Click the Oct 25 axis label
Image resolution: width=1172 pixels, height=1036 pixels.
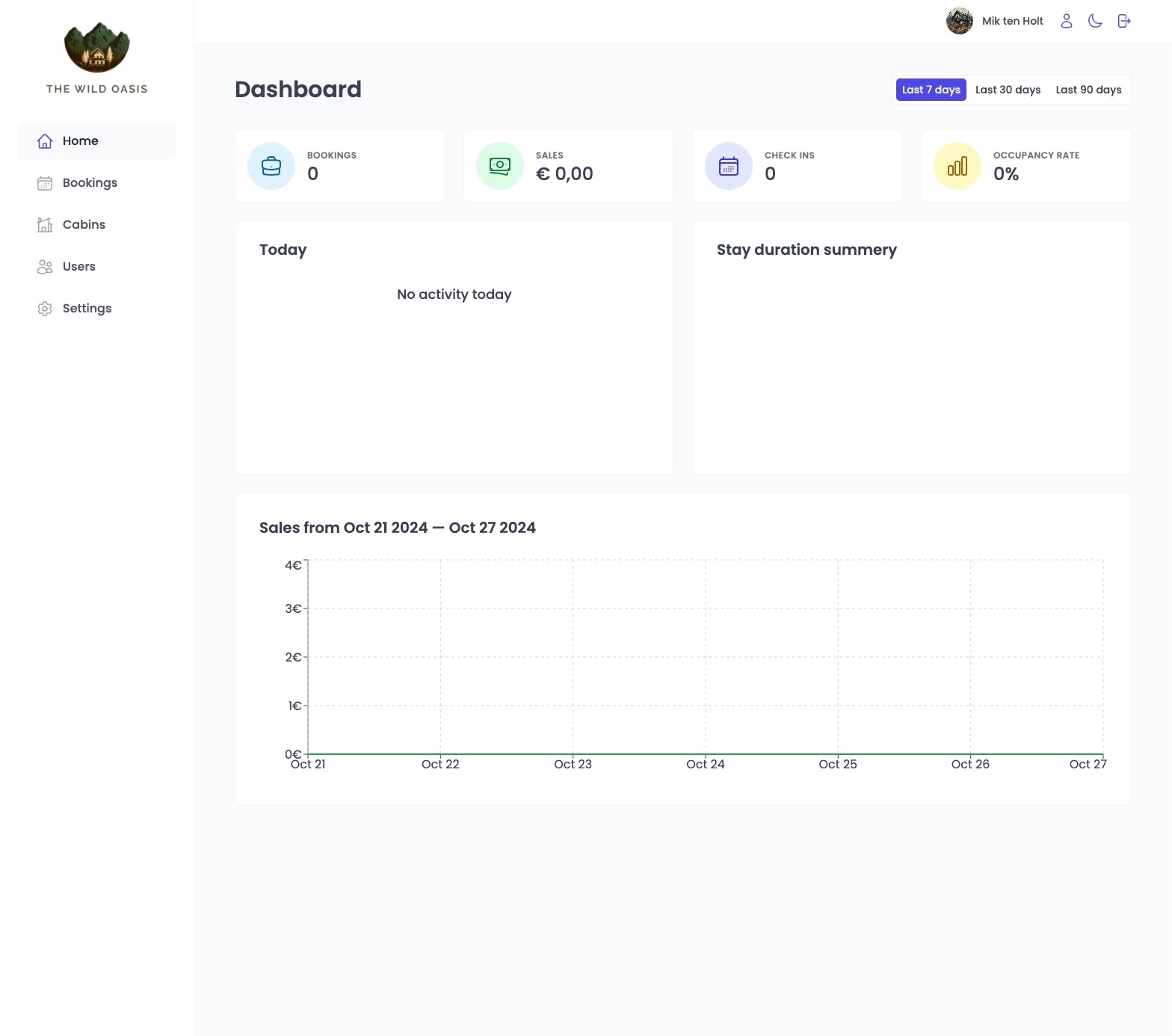pos(838,764)
